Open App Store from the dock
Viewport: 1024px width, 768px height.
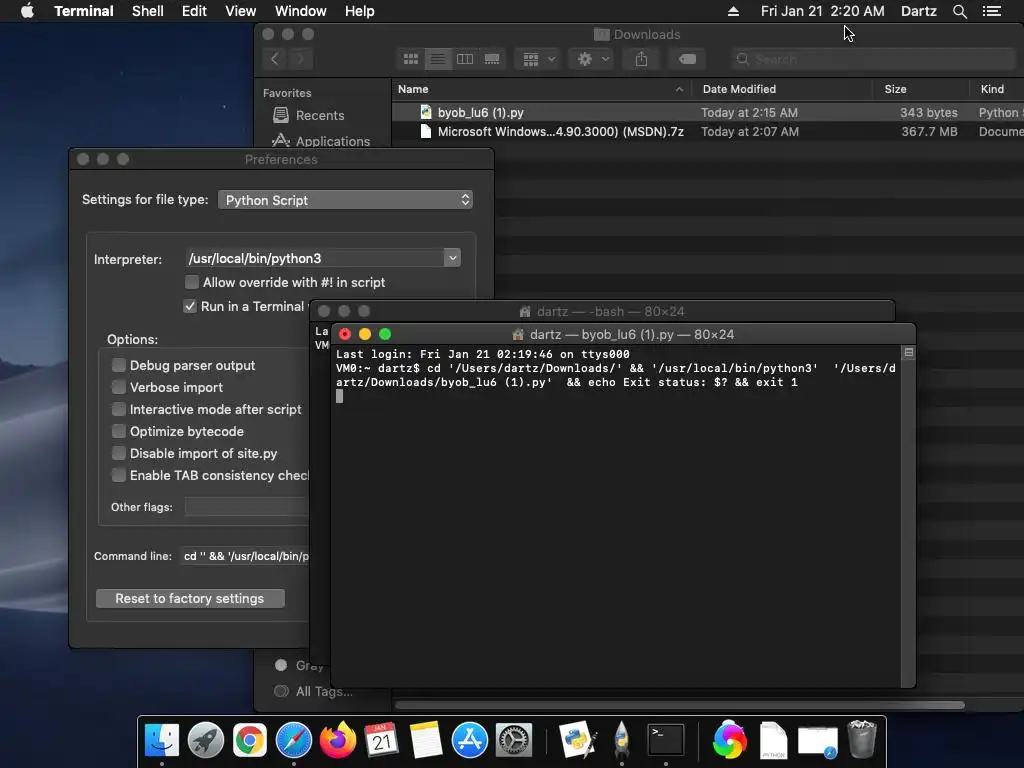click(x=470, y=741)
